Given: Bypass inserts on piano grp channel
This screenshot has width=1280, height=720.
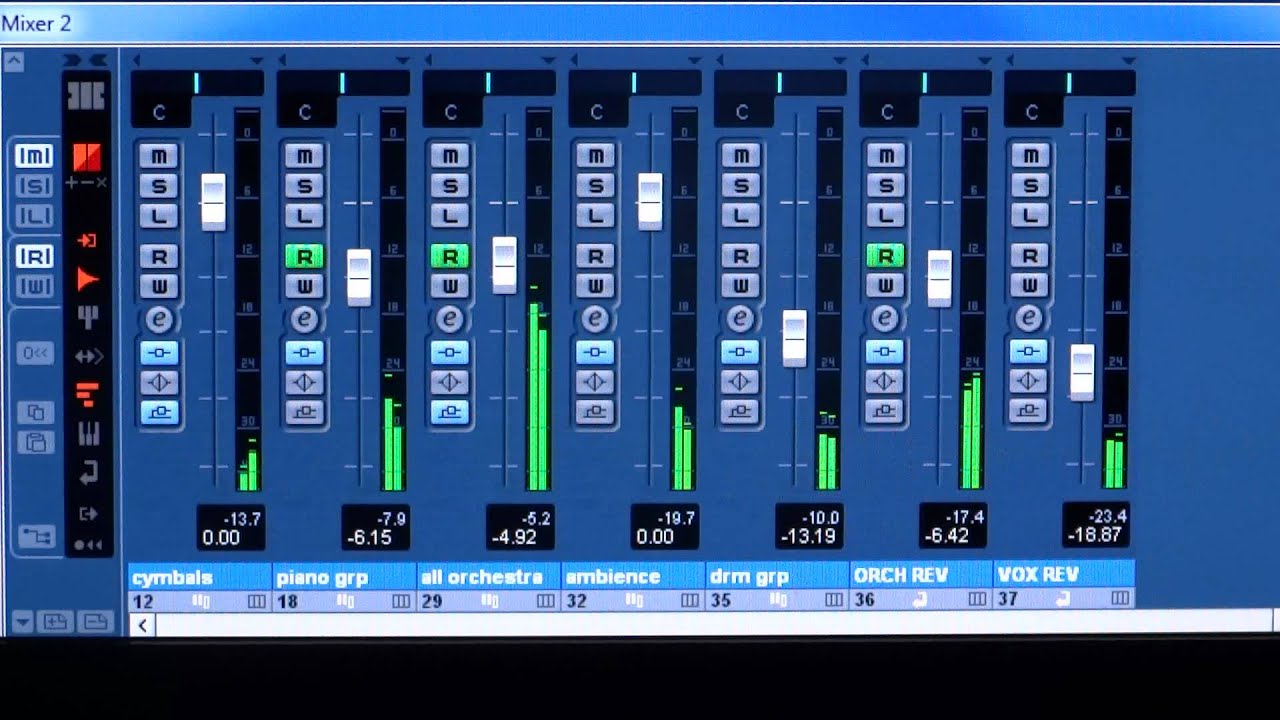Looking at the screenshot, I should [304, 353].
